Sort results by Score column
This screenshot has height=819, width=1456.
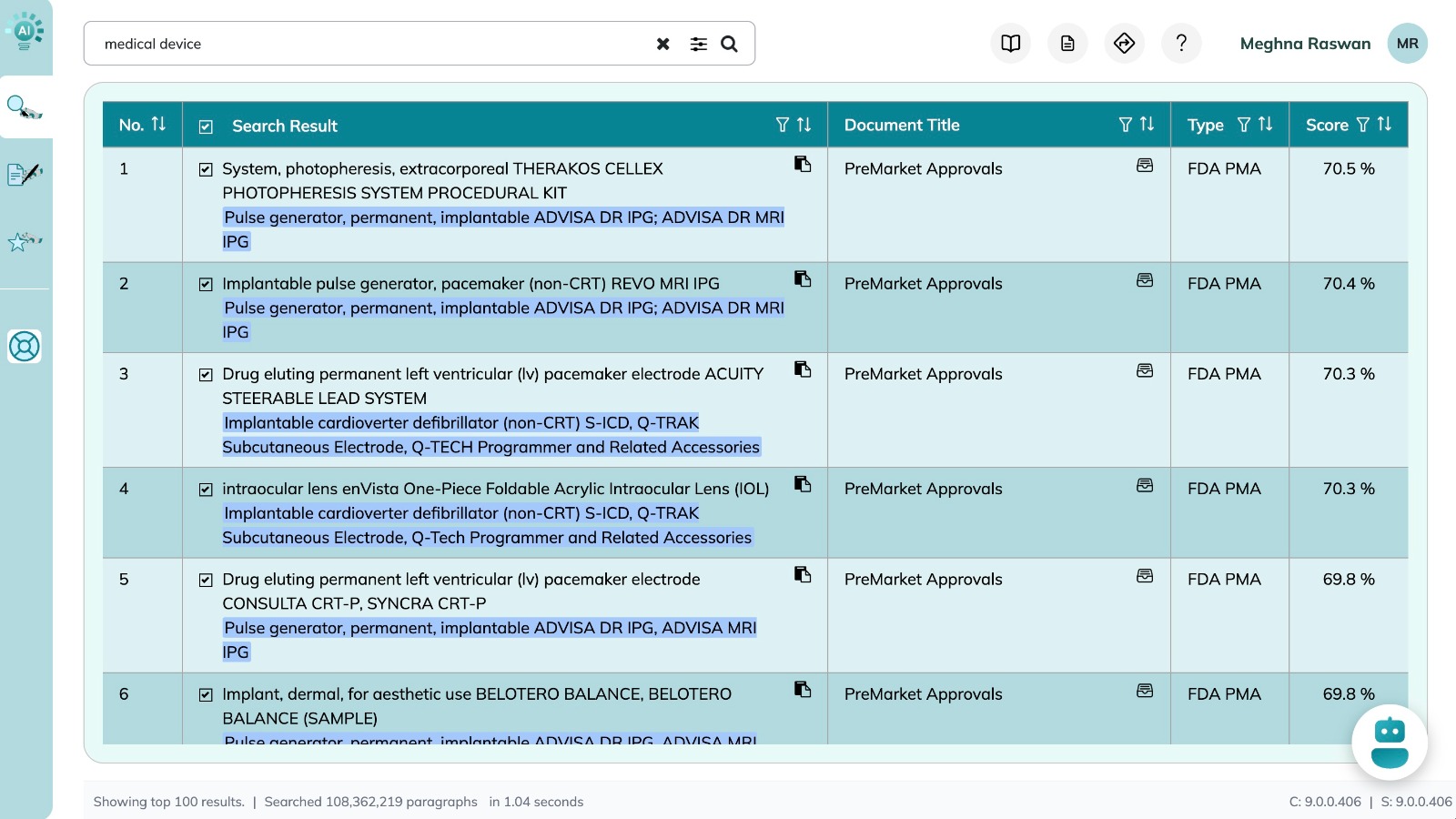click(1384, 125)
